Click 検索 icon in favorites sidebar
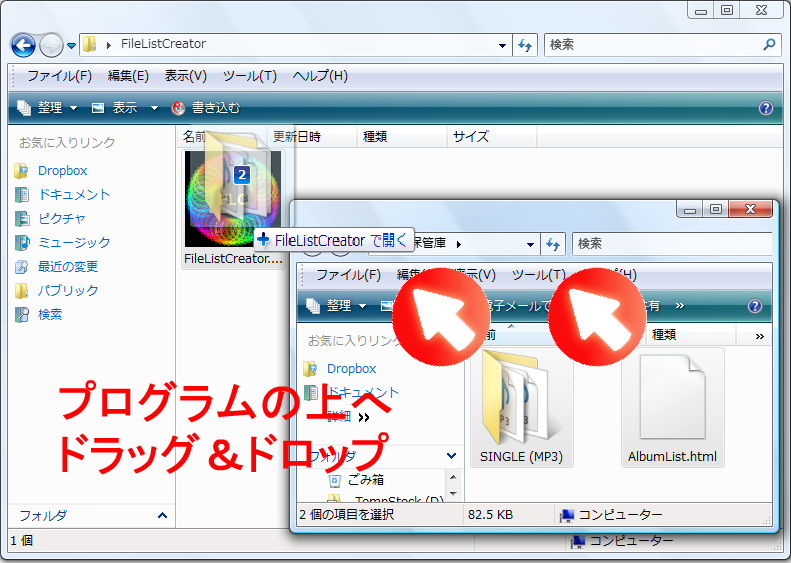The height and width of the screenshot is (563, 791). pos(22,315)
